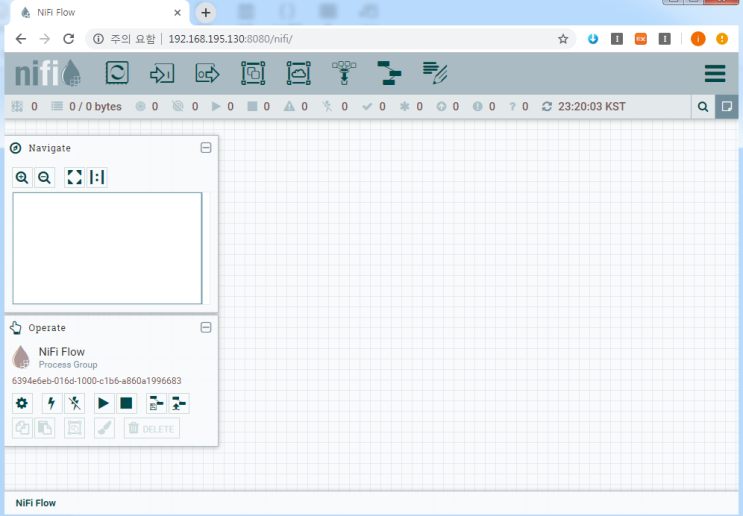Click the transmitting remote groups status icon
Image resolution: width=743 pixels, height=516 pixels.
[140, 107]
